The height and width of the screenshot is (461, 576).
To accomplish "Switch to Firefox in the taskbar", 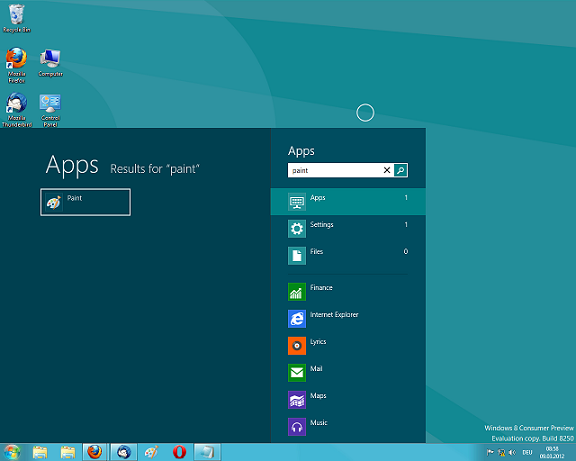I will point(94,452).
